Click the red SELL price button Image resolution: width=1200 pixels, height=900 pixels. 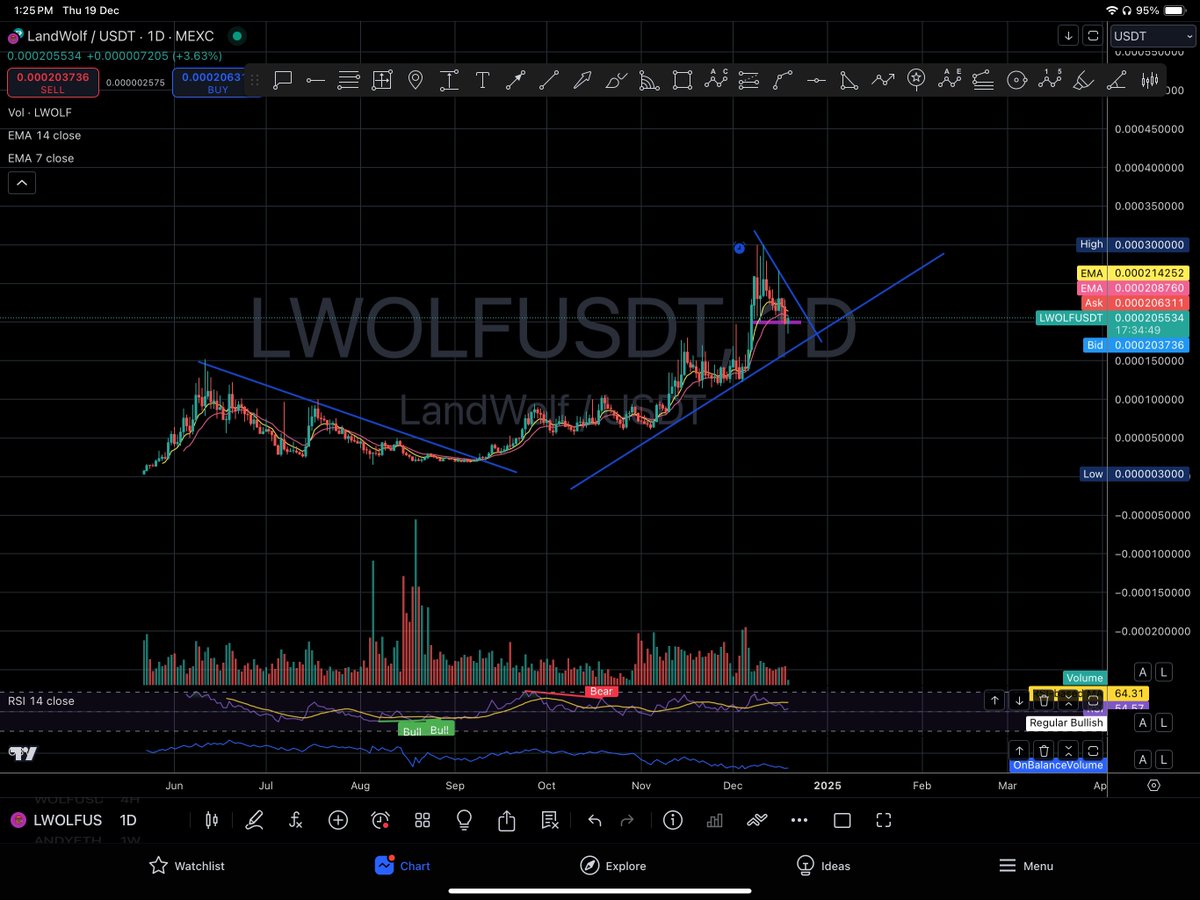(52, 82)
